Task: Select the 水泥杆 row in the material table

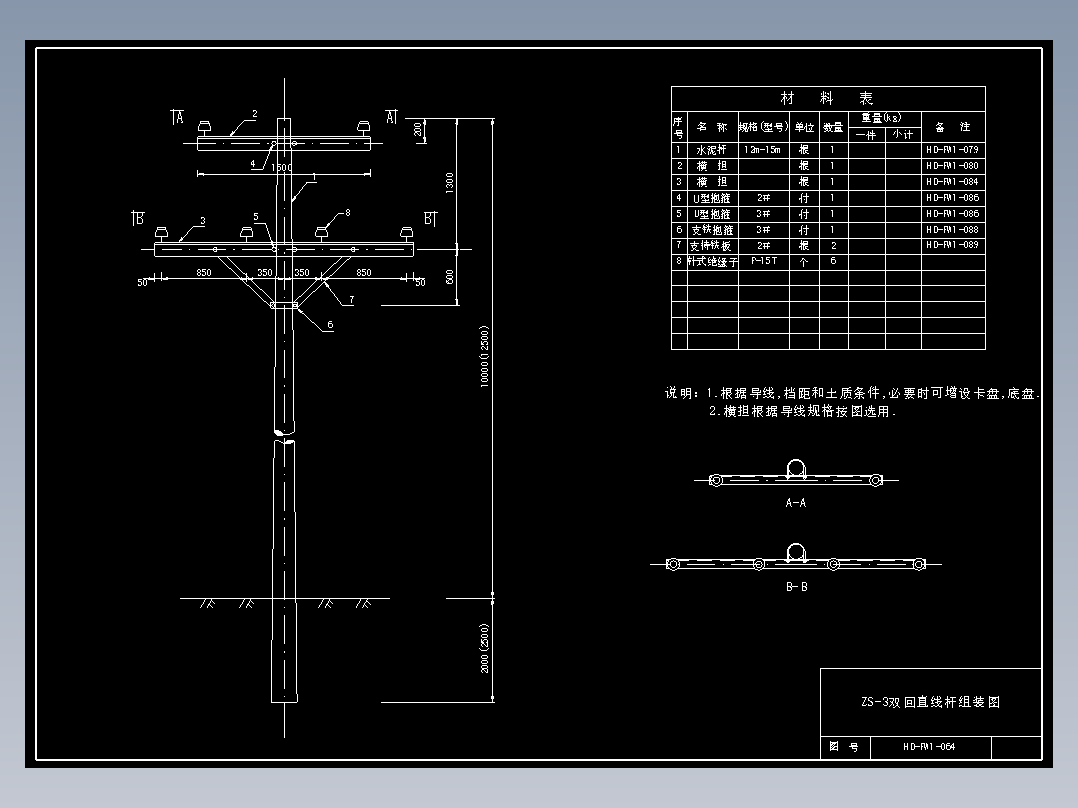Action: [x=711, y=150]
